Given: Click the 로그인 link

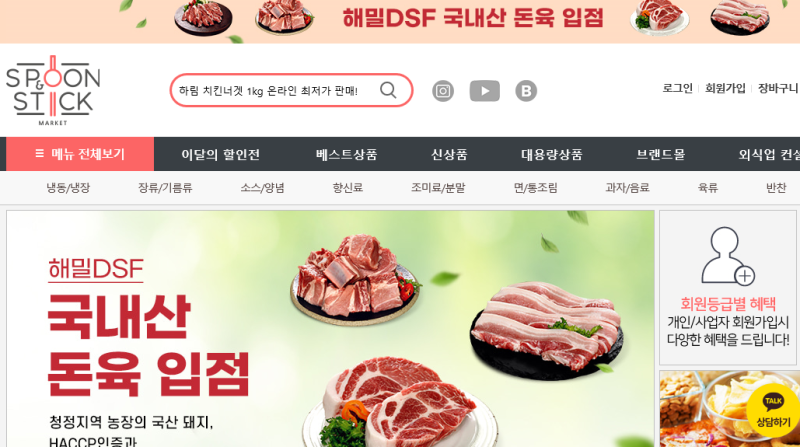Looking at the screenshot, I should click(x=677, y=88).
